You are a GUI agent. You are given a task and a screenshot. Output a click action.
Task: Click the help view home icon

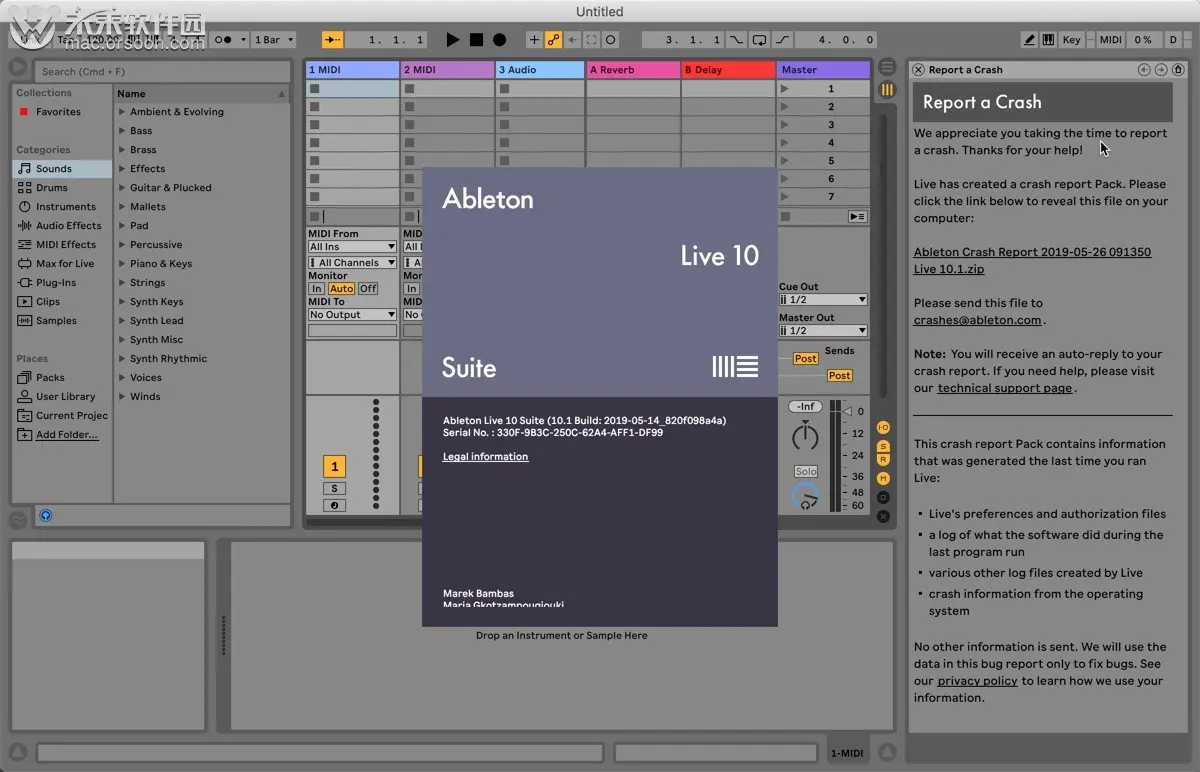[1179, 70]
